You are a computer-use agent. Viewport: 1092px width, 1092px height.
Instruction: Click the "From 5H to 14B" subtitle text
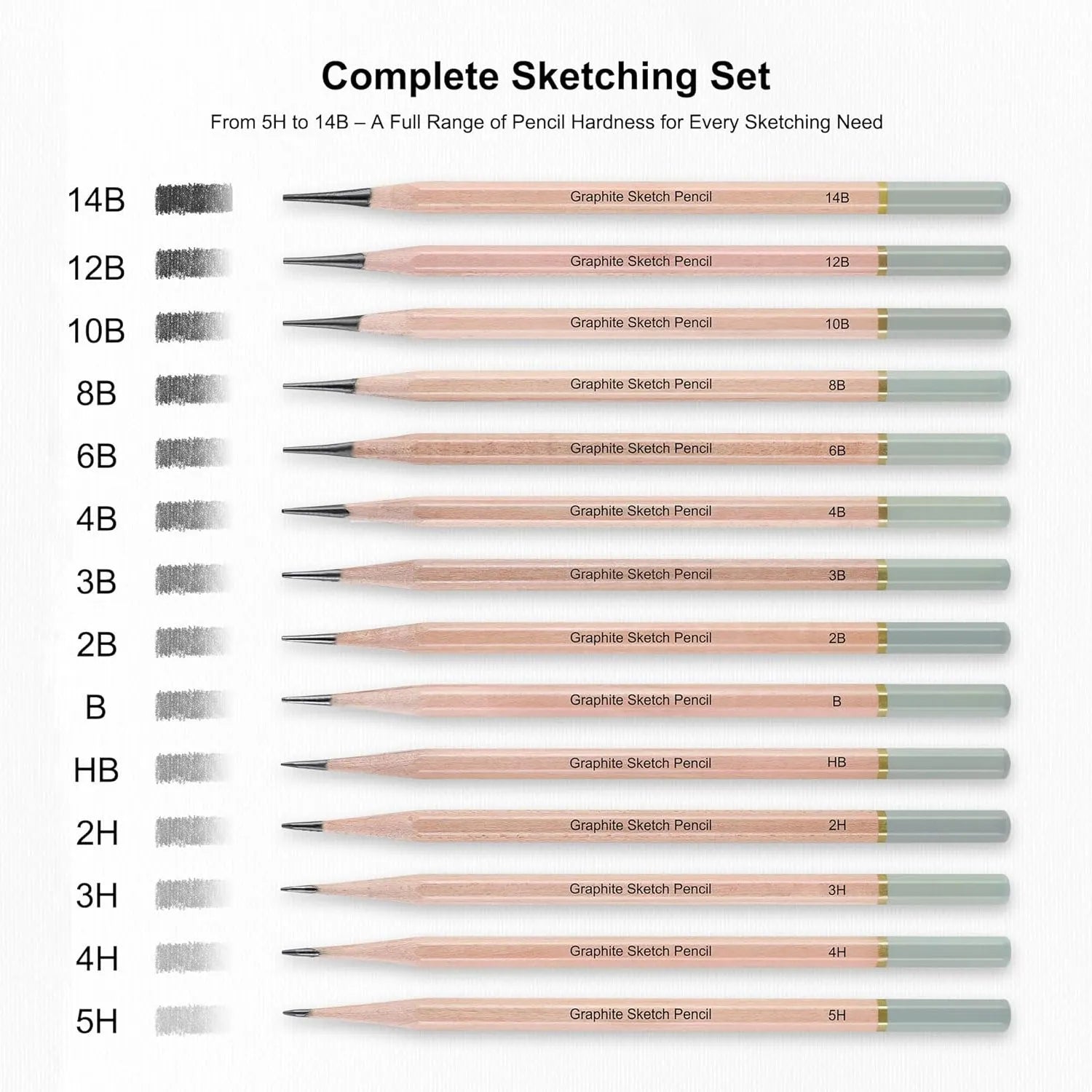point(546,122)
